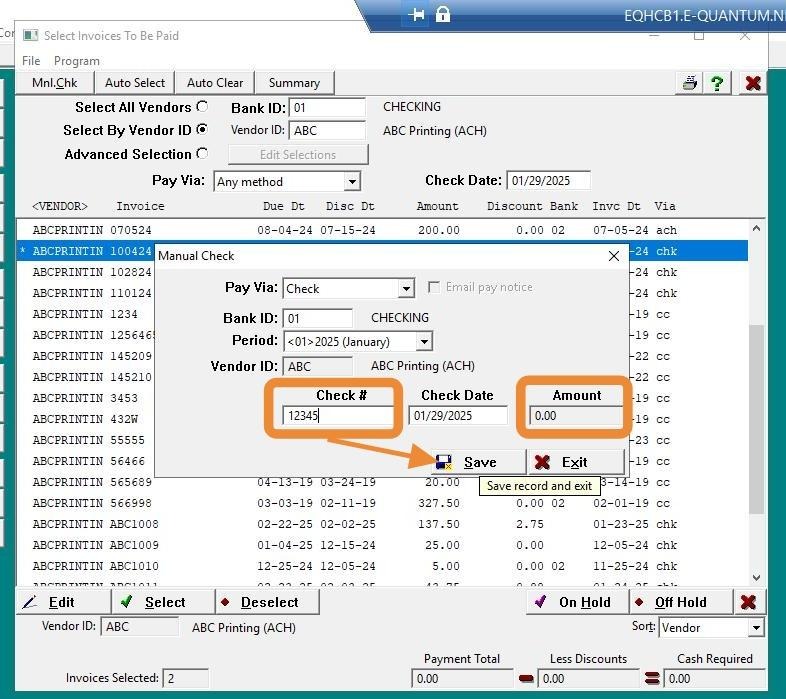Toggle the Email pay notice checkbox
Image resolution: width=786 pixels, height=699 pixels.
[434, 287]
